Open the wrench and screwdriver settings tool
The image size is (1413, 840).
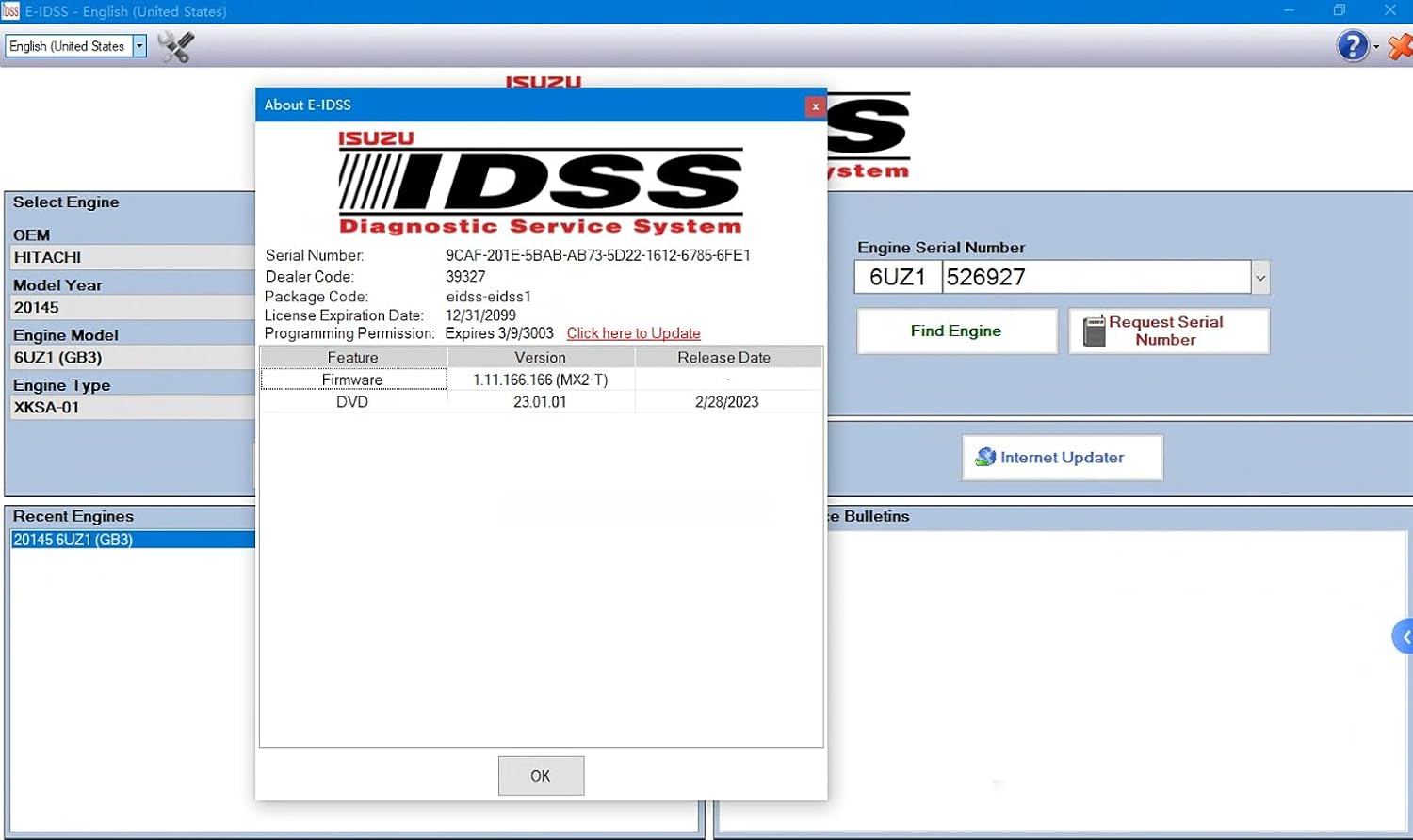[175, 46]
